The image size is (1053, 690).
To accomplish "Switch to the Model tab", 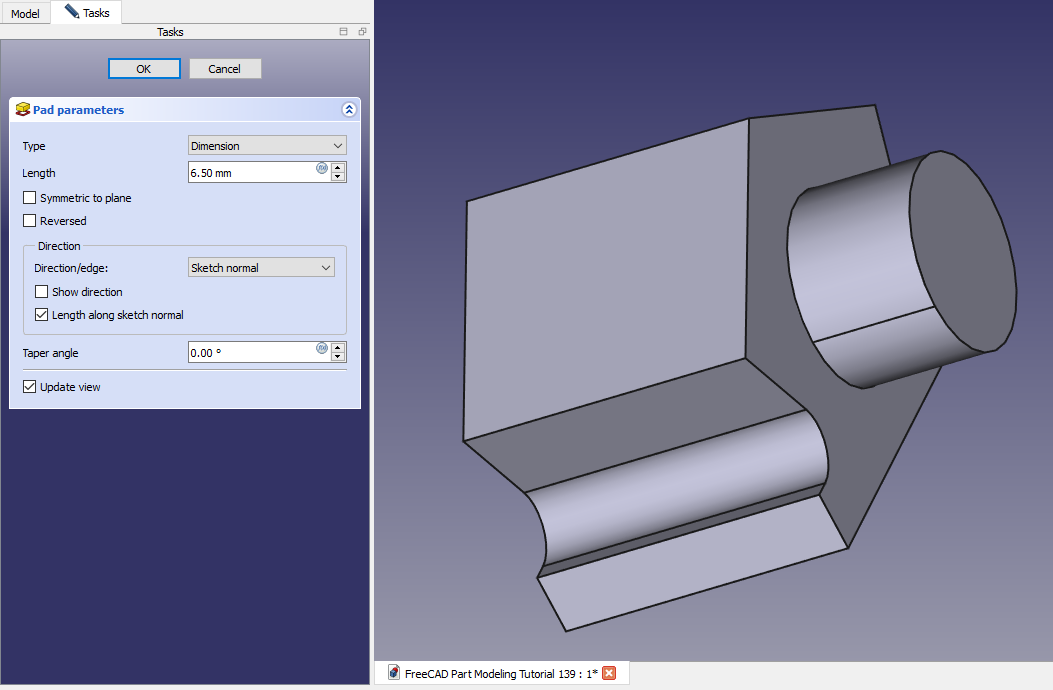I will (x=25, y=14).
